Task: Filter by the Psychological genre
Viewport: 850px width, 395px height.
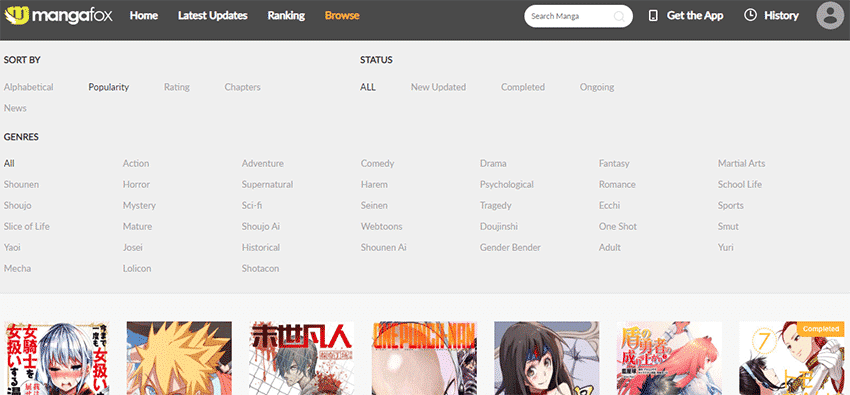Action: (506, 184)
